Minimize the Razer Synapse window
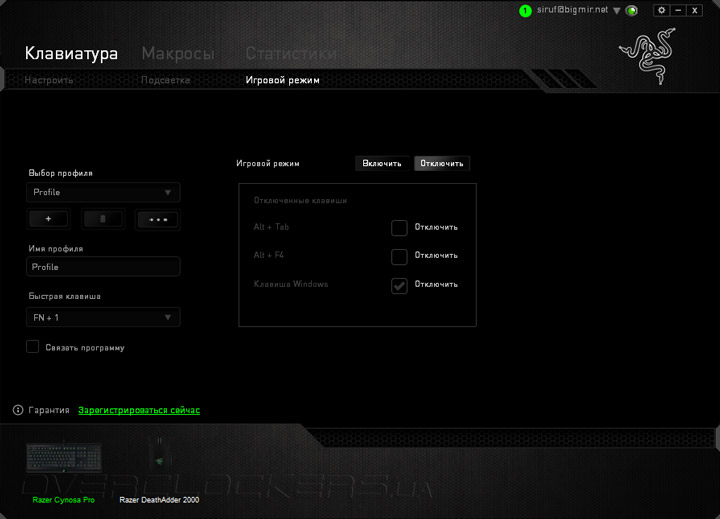Image resolution: width=720 pixels, height=519 pixels. point(678,10)
